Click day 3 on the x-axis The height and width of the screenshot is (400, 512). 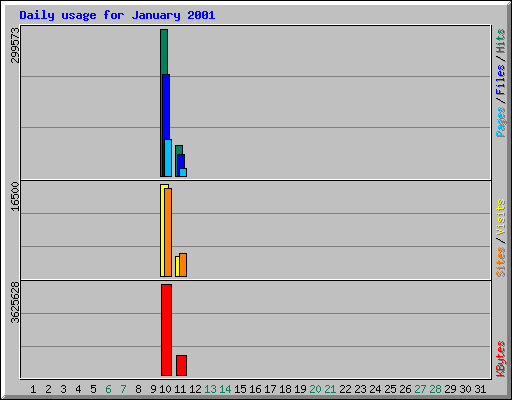63,389
